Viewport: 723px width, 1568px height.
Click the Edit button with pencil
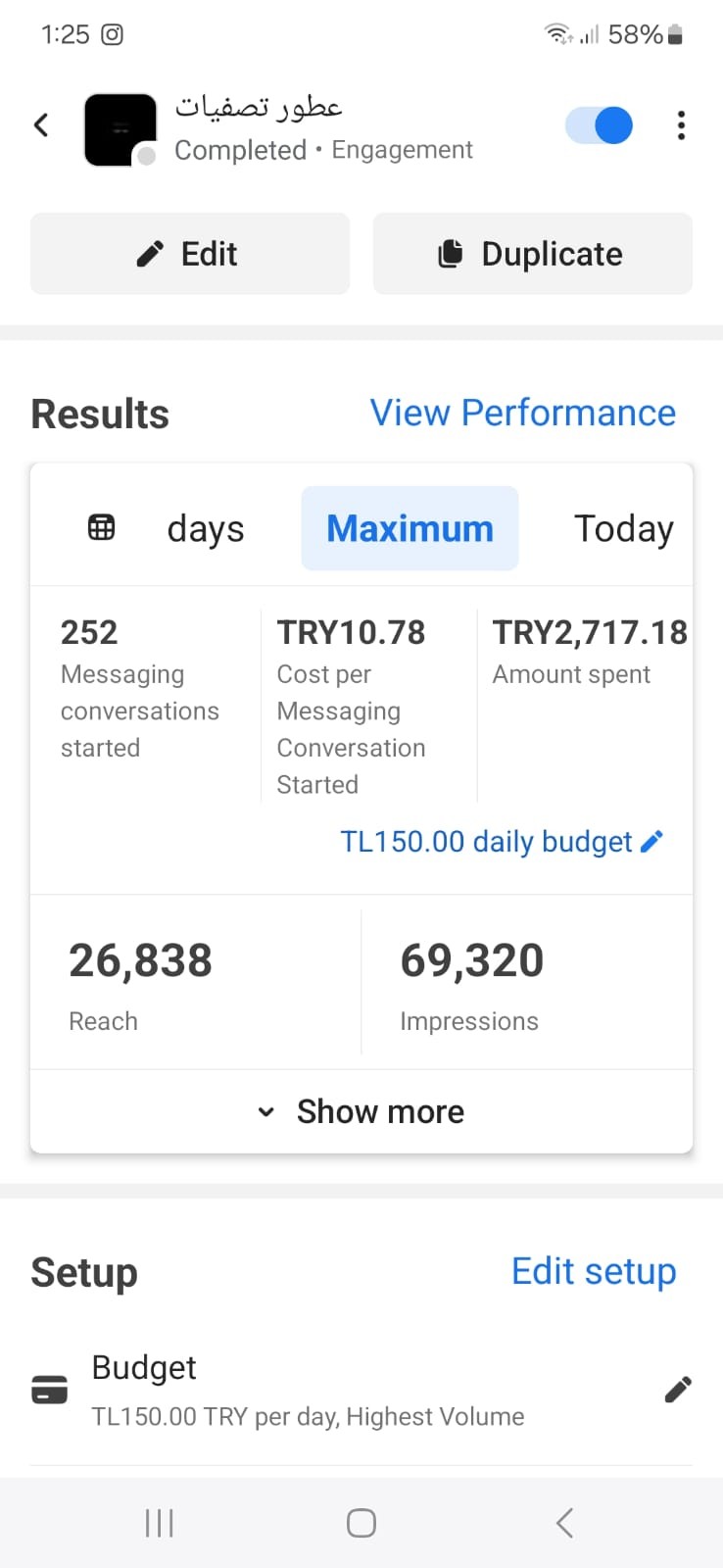[x=190, y=254]
